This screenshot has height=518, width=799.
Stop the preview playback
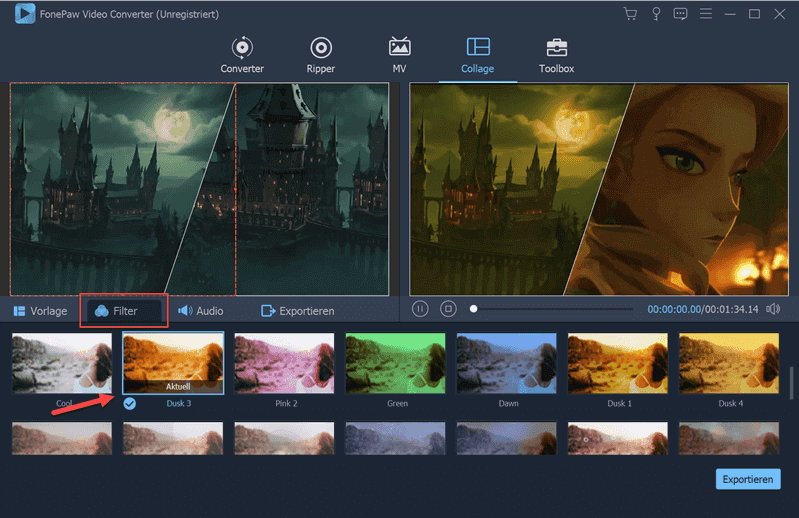(x=448, y=309)
